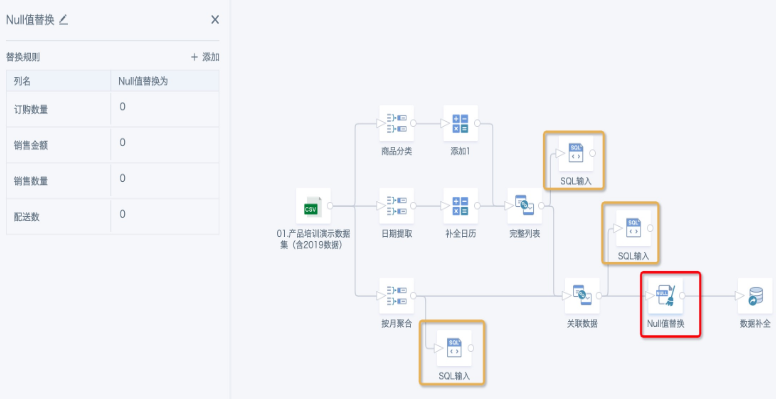
Task: Click the edit pencil next to Null值替换 title
Action: point(63,20)
